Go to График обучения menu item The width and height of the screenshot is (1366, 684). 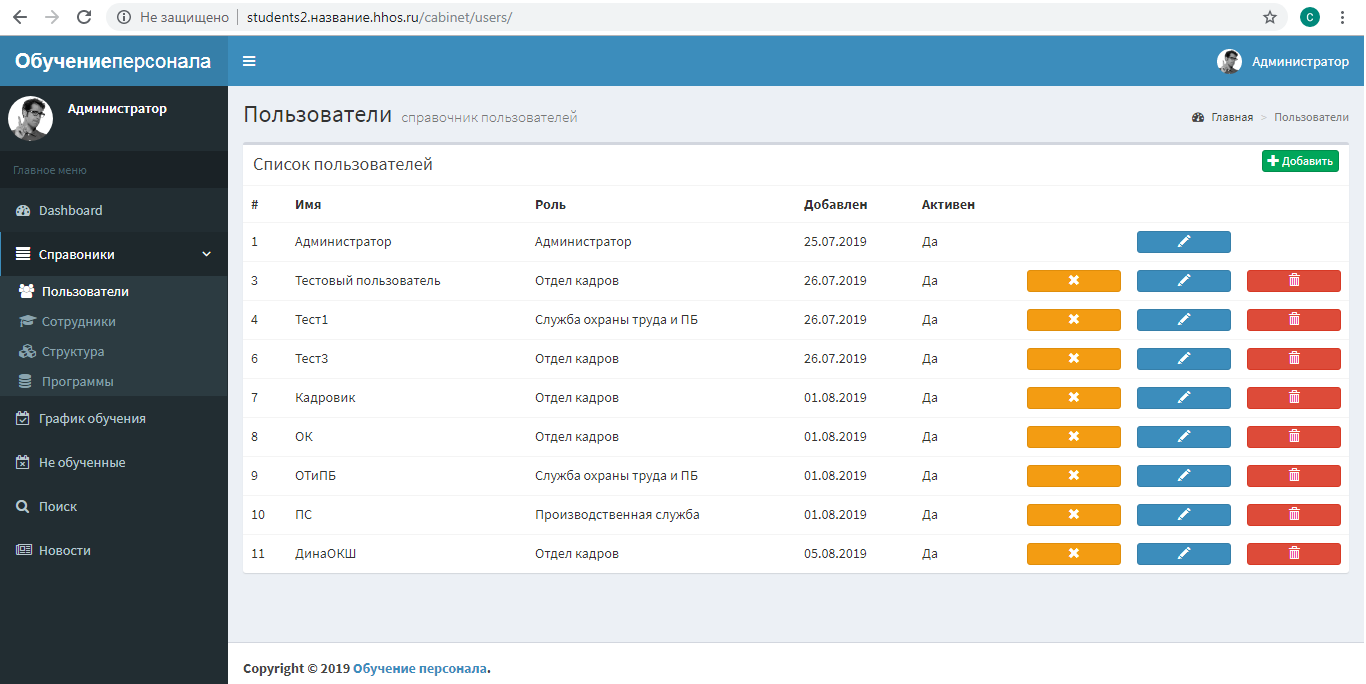tap(92, 419)
